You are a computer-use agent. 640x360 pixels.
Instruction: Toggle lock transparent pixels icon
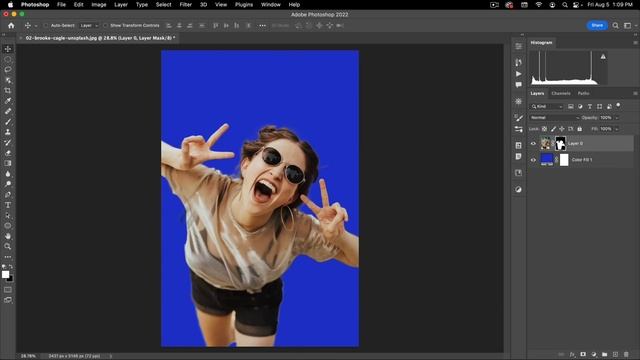tap(544, 129)
